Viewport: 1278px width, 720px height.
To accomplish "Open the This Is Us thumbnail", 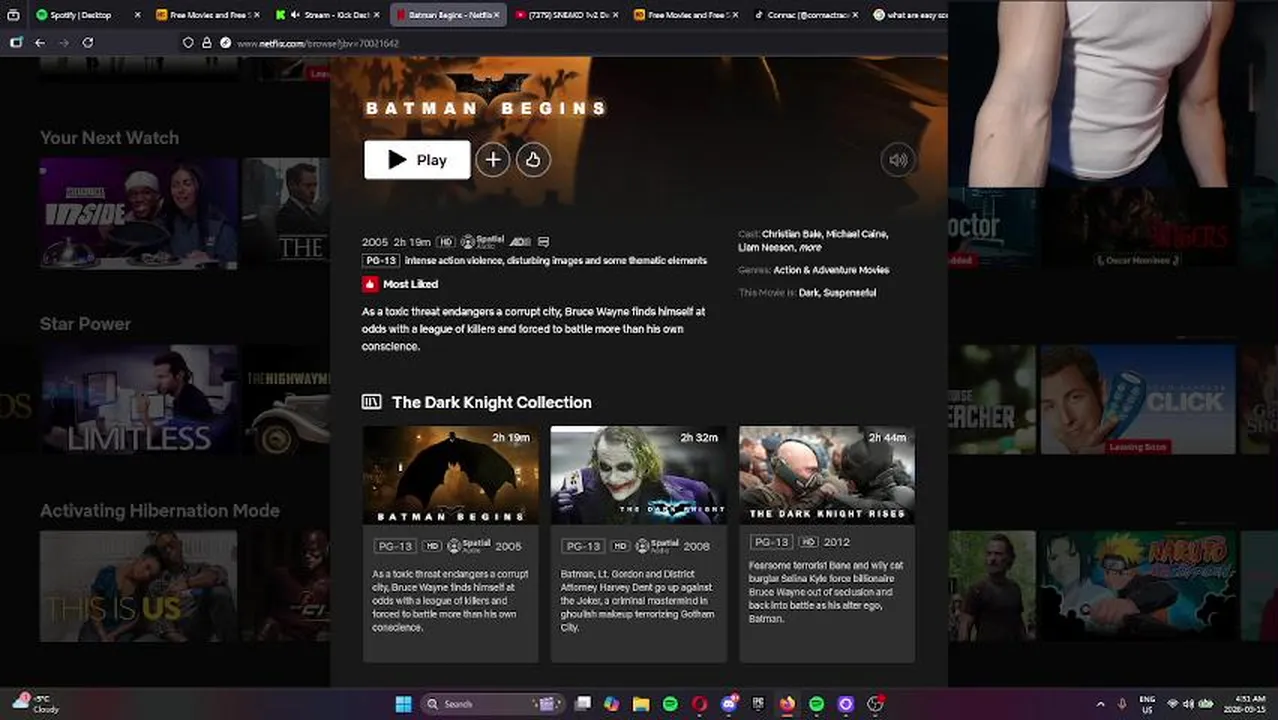I will (139, 586).
